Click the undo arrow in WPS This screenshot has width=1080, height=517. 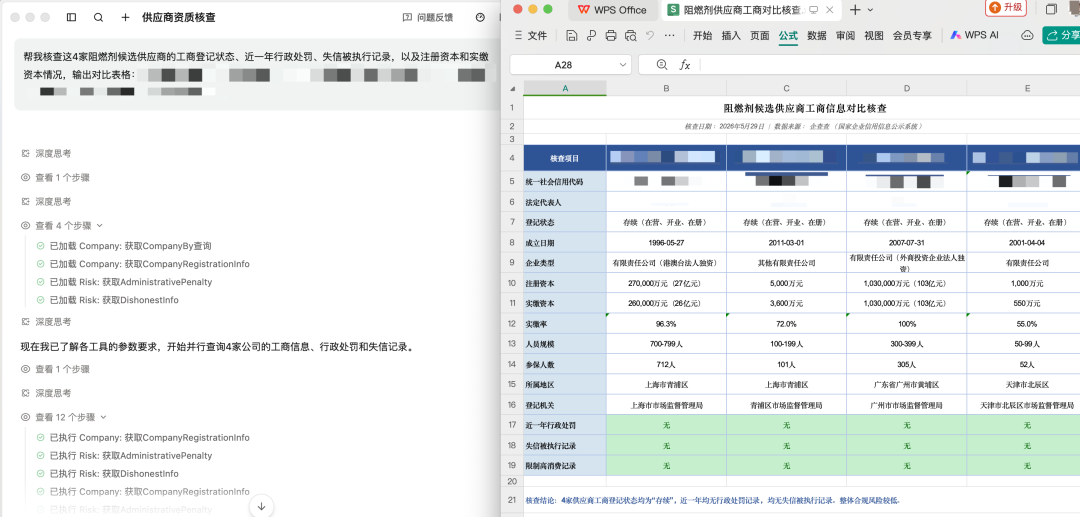pyautogui.click(x=650, y=35)
